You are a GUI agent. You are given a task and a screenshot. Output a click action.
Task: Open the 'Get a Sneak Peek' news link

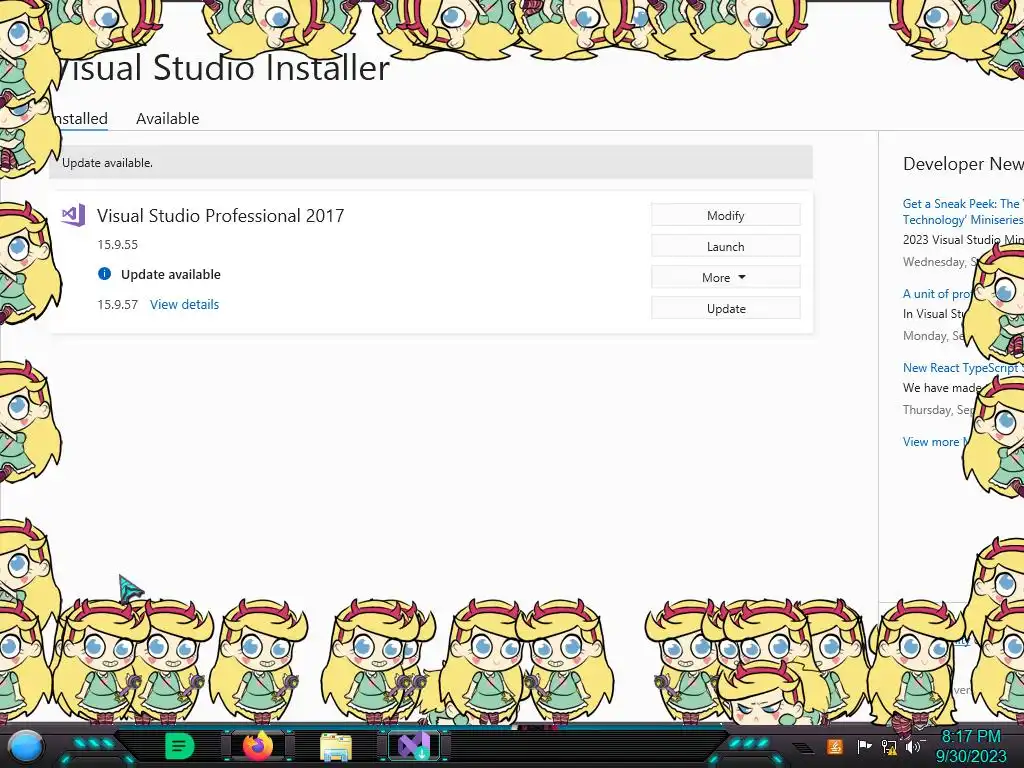click(x=963, y=212)
